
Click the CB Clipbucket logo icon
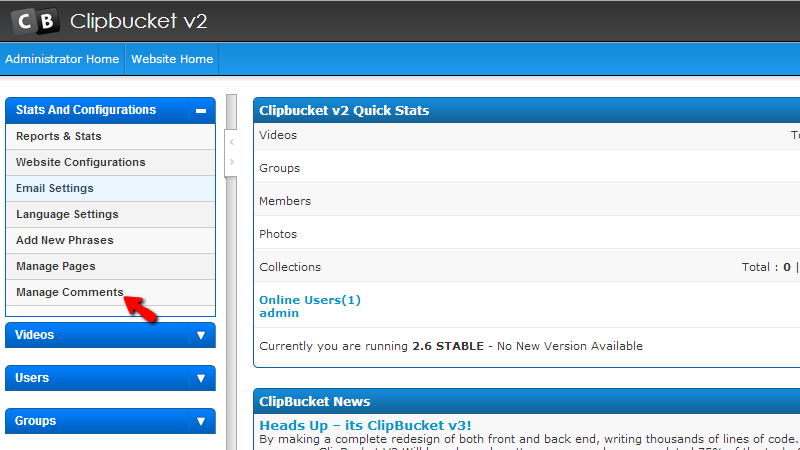35,21
